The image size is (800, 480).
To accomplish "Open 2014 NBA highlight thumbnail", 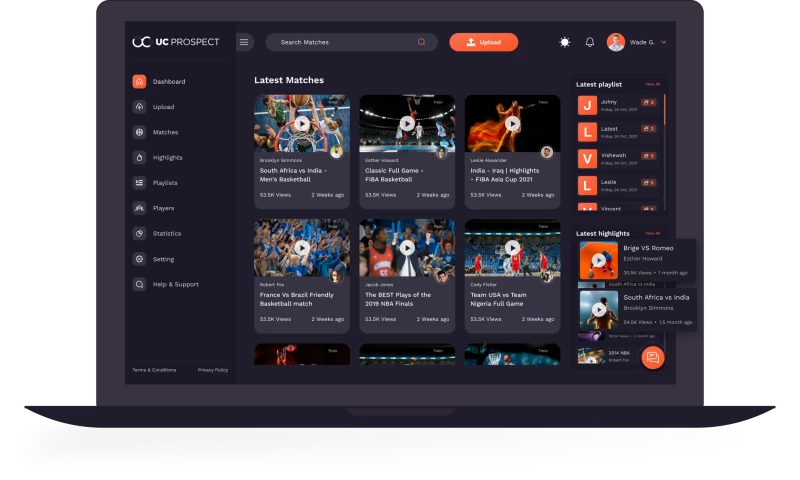I will (x=591, y=356).
